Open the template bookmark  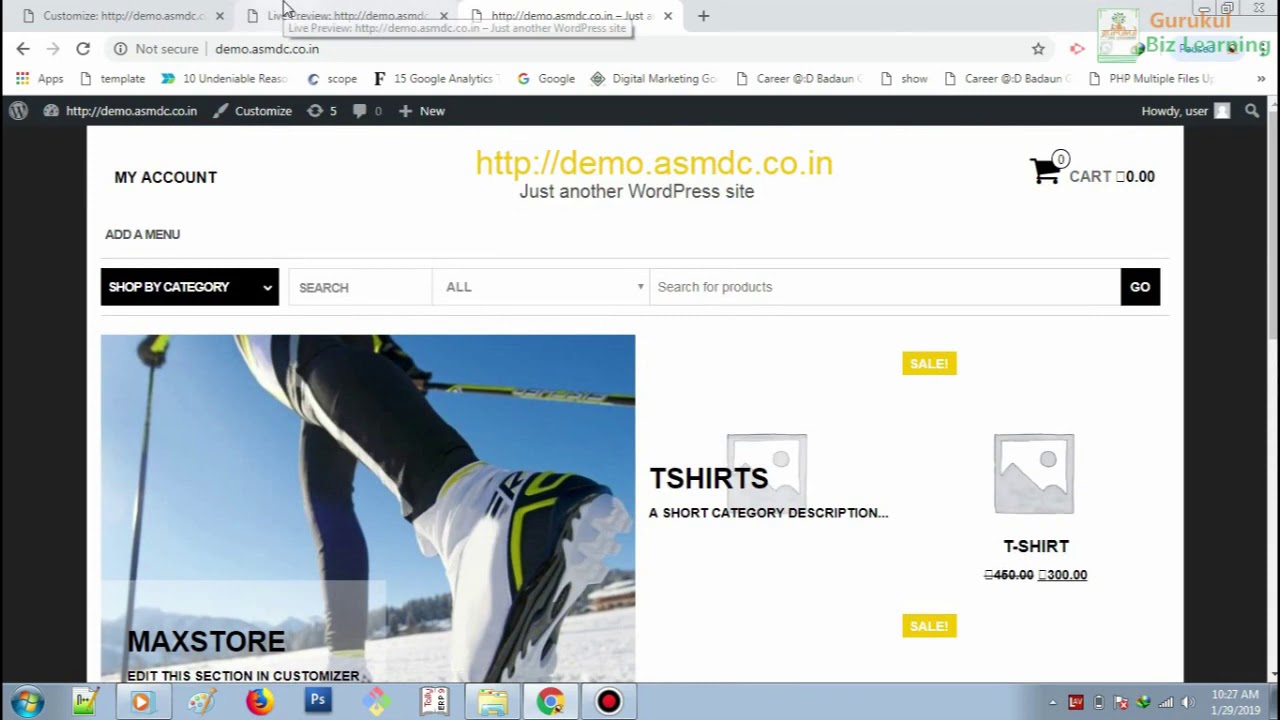pyautogui.click(x=112, y=78)
